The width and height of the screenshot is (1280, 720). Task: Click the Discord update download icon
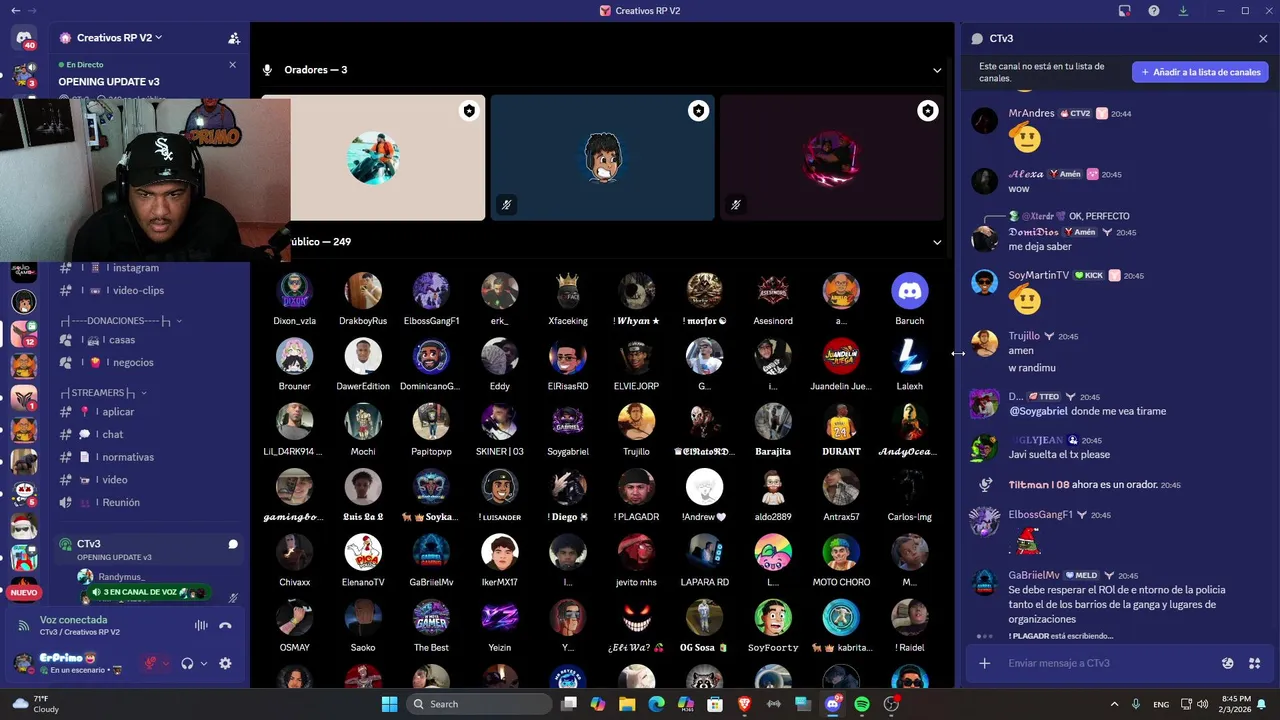[x=1184, y=10]
